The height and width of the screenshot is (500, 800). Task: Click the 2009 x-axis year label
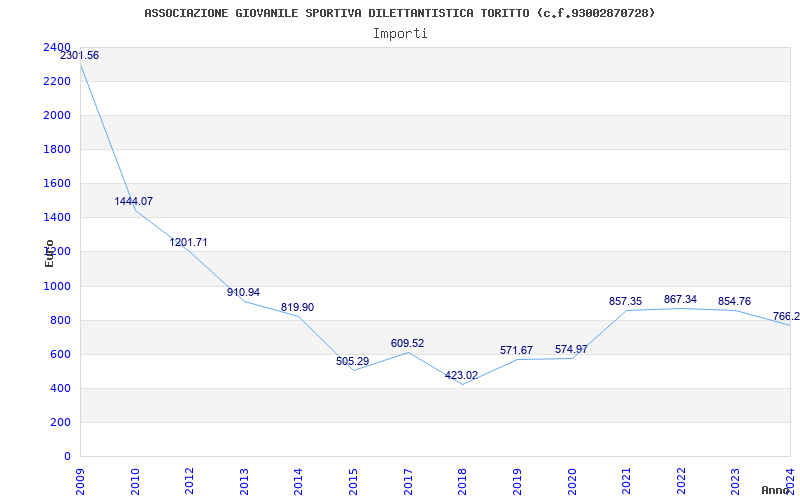click(81, 480)
